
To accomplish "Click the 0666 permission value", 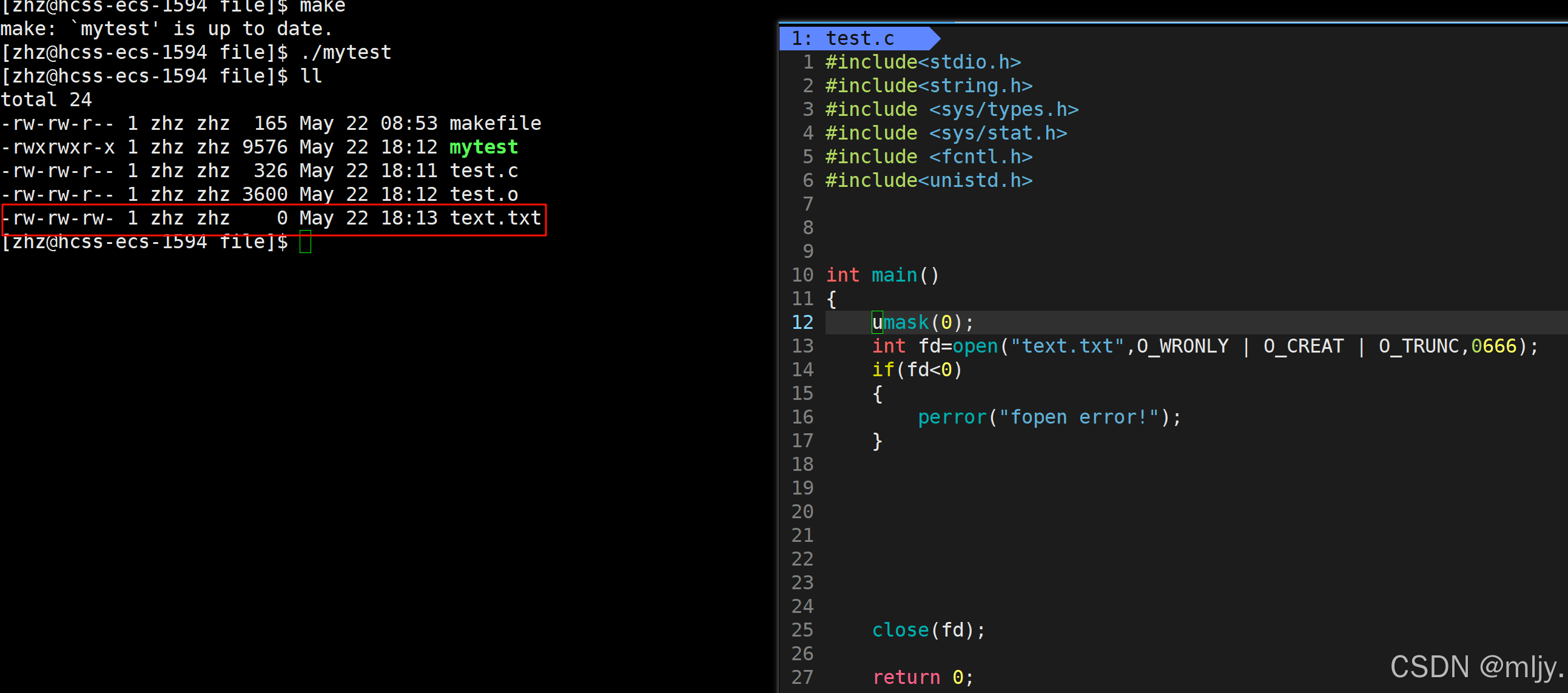I will click(x=1493, y=346).
